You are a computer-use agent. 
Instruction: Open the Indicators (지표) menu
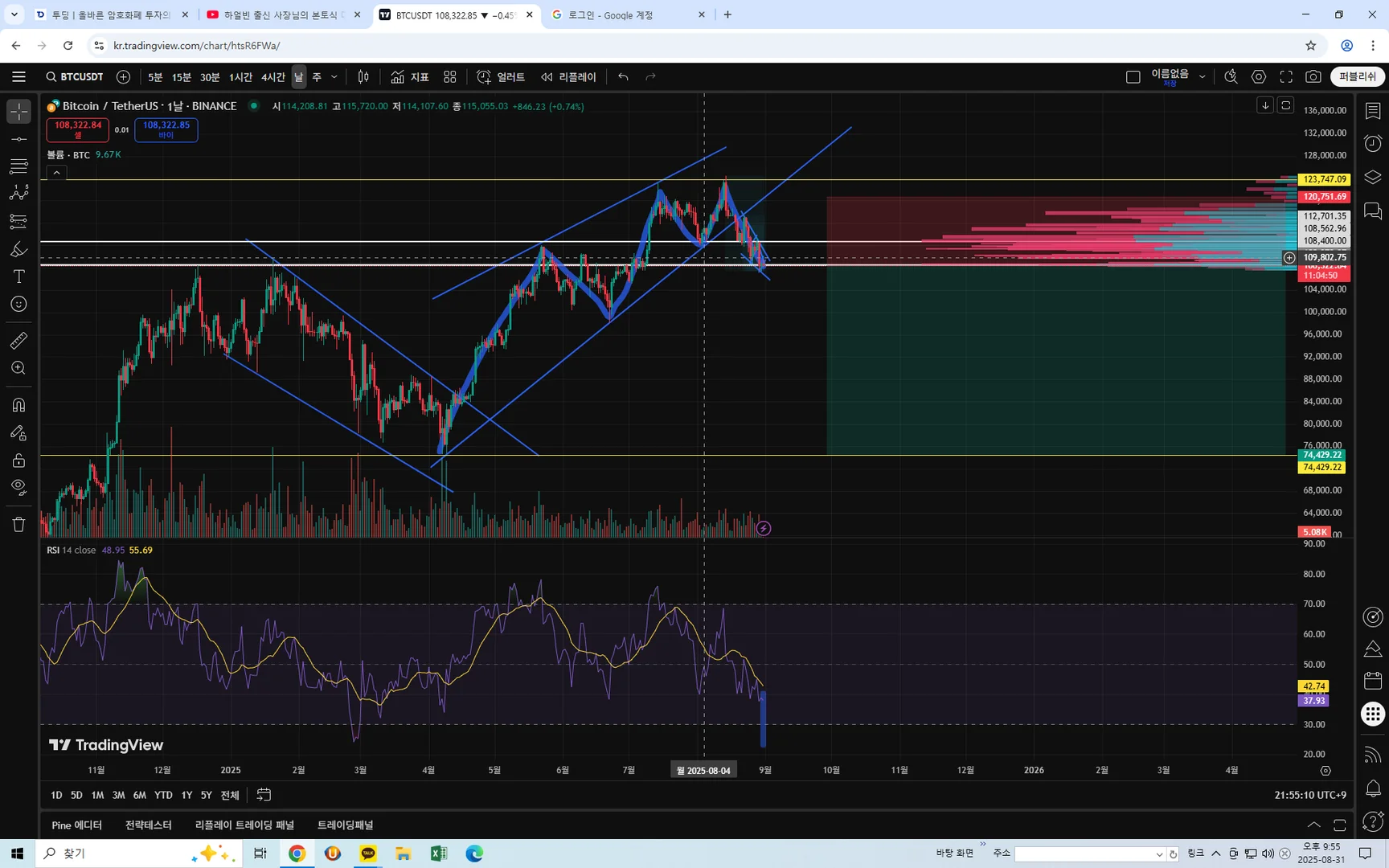click(x=410, y=76)
